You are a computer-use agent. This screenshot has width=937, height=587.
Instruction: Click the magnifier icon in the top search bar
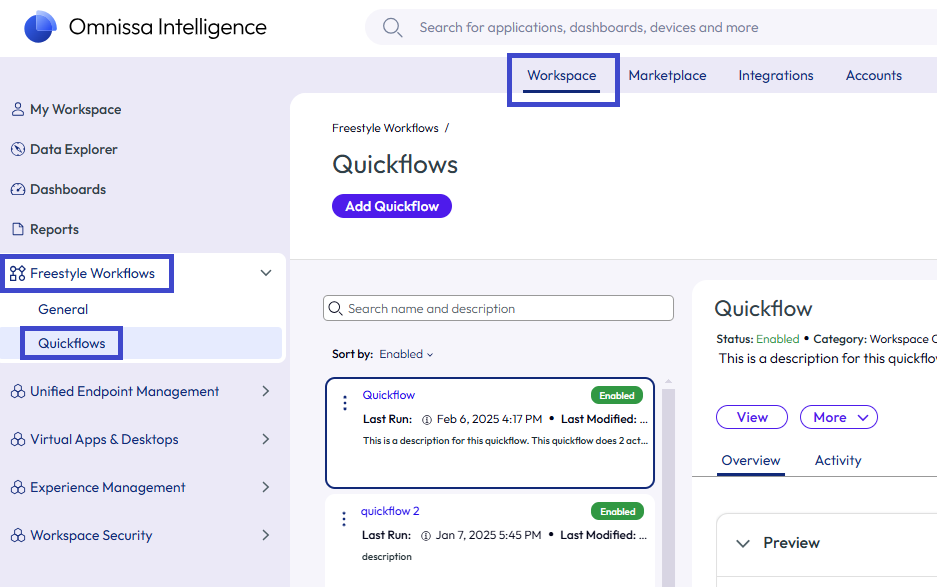[392, 27]
